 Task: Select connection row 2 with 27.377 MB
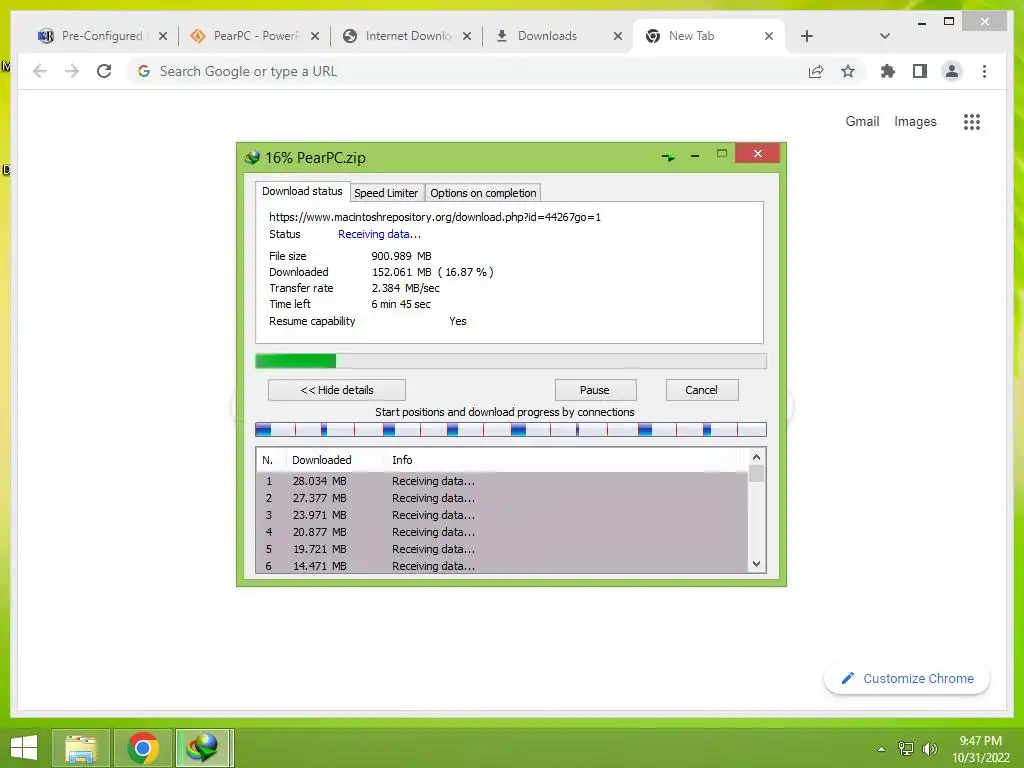click(x=502, y=498)
